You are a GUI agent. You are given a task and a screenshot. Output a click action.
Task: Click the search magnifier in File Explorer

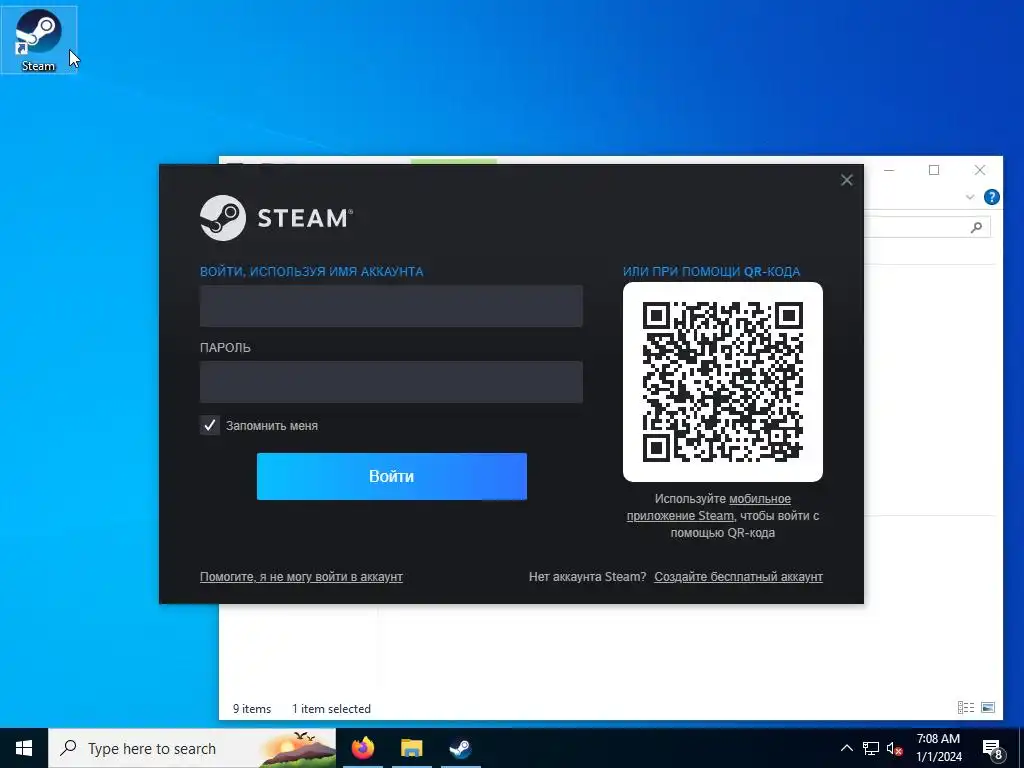click(x=976, y=227)
